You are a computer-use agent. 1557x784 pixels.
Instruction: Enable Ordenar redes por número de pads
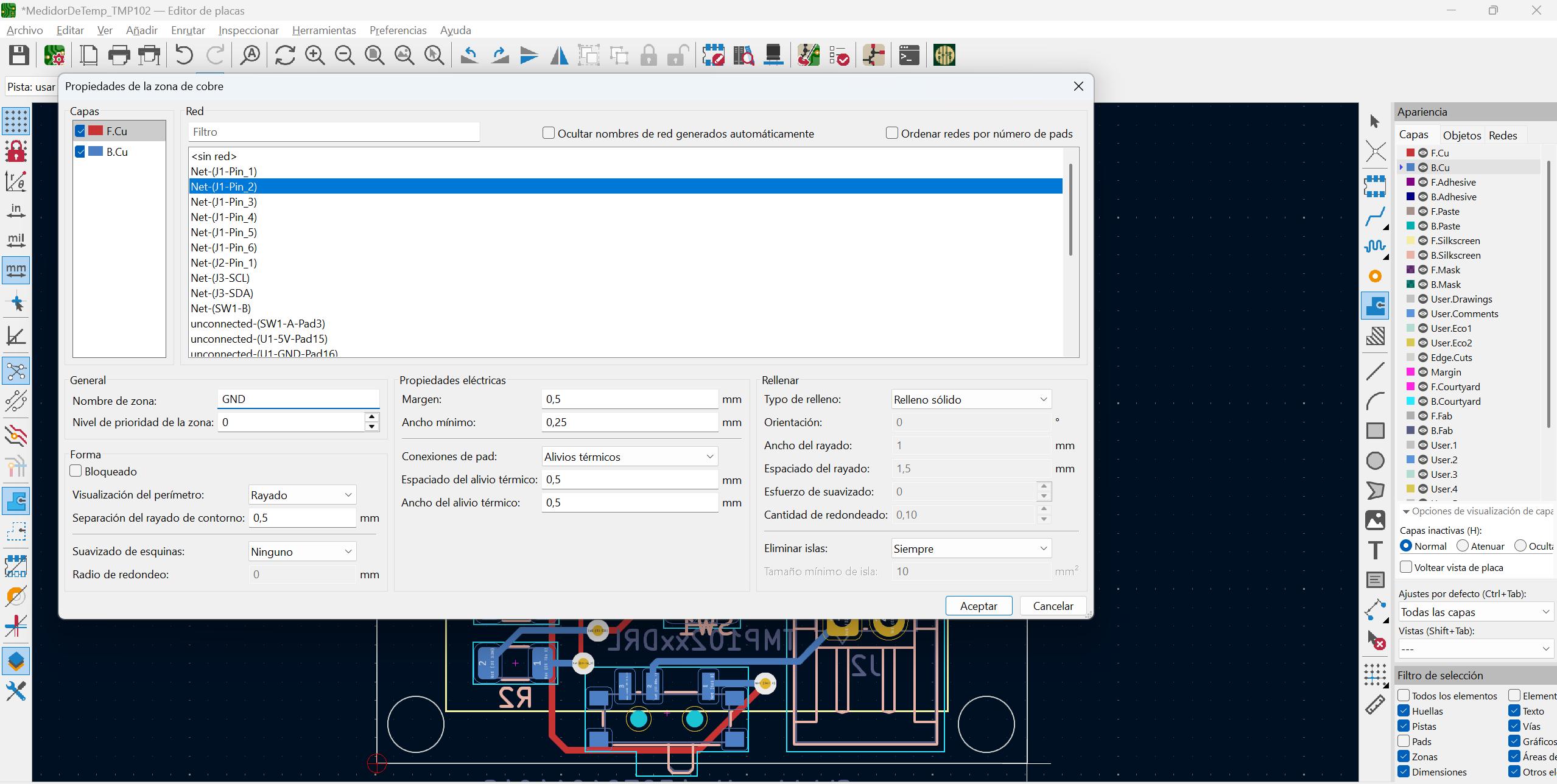892,133
